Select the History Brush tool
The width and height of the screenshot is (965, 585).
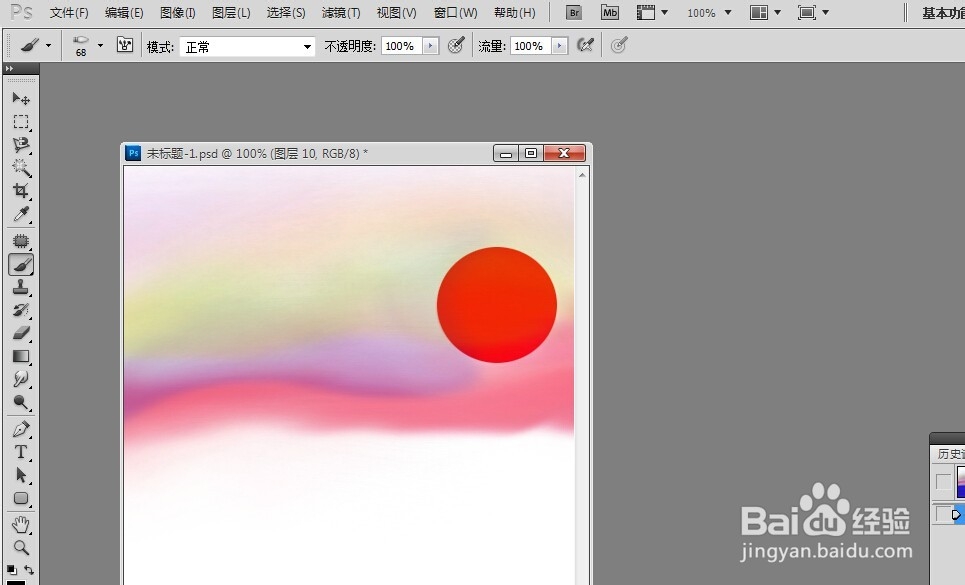(21, 310)
